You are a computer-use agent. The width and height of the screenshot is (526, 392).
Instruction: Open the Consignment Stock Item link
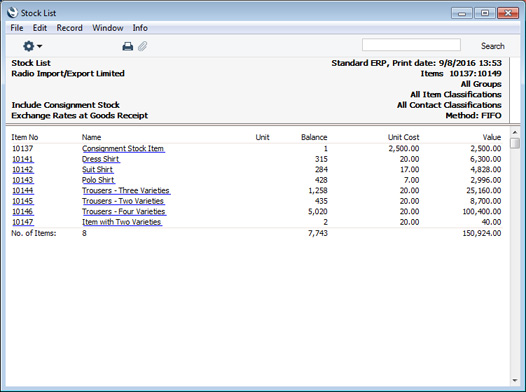coord(123,149)
